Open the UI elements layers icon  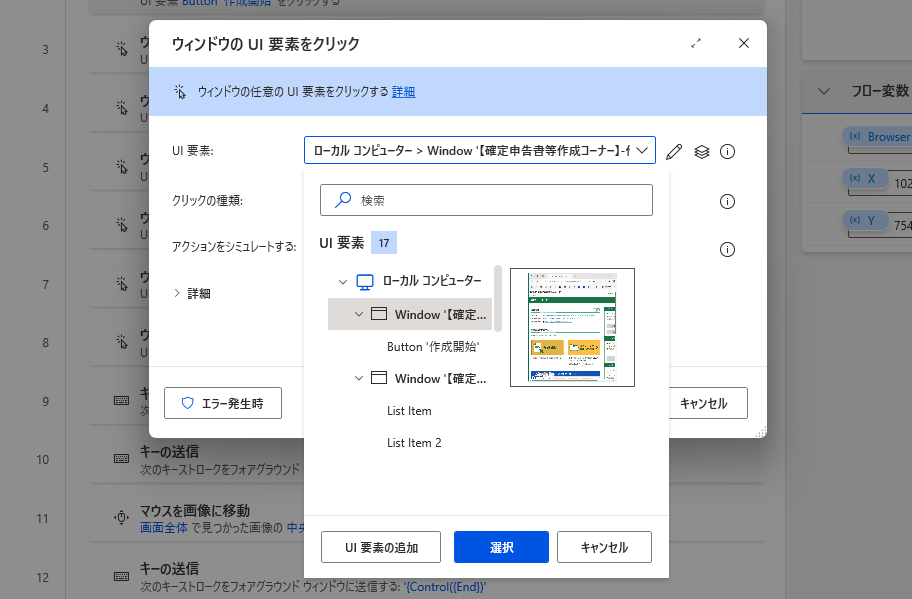[x=702, y=152]
